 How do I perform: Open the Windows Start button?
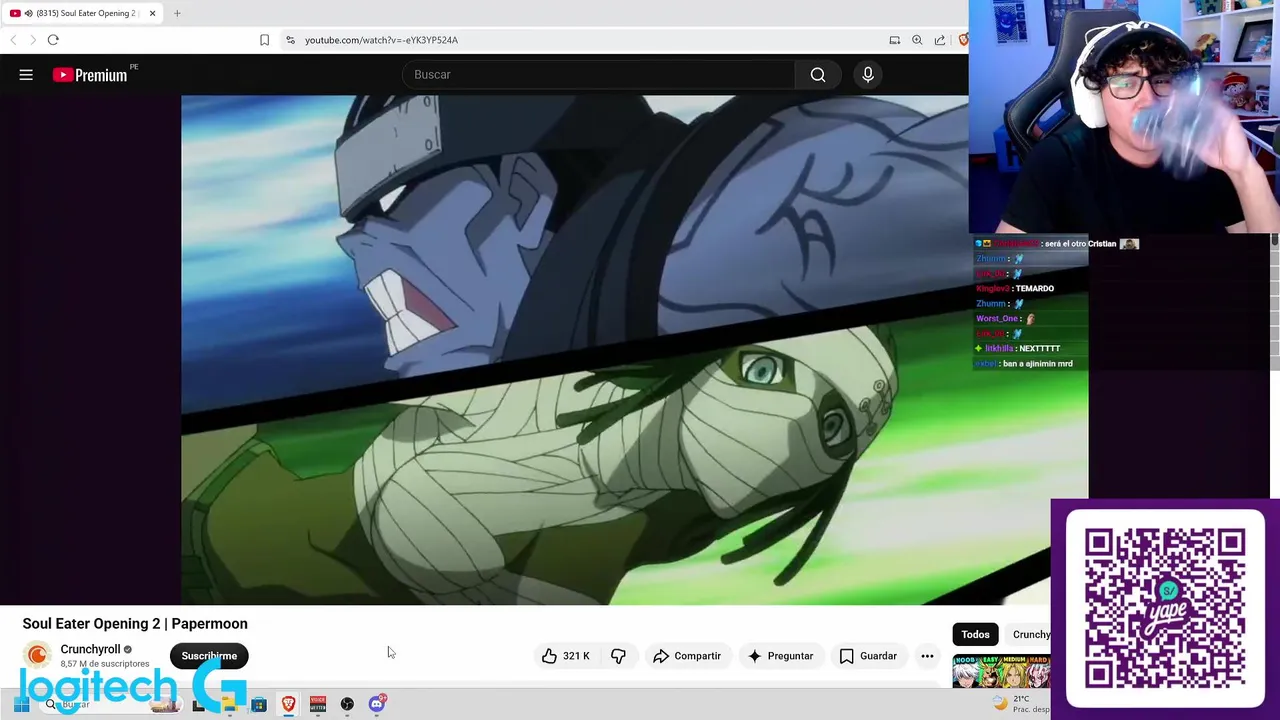21,704
